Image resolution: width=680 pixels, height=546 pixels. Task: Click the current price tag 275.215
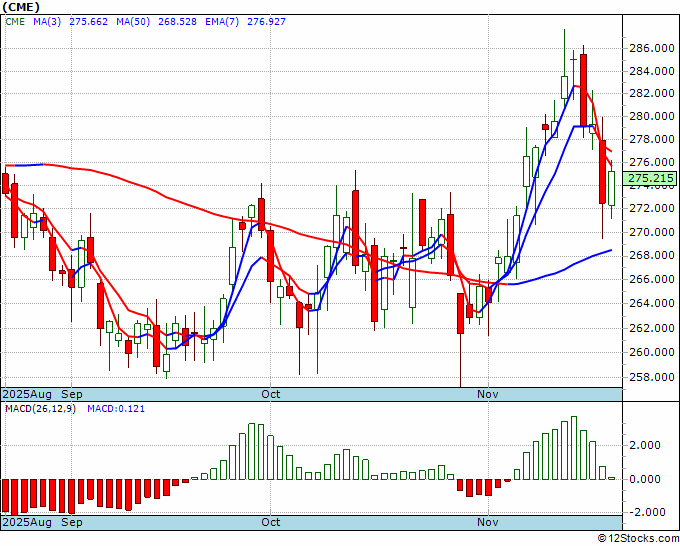click(x=650, y=178)
